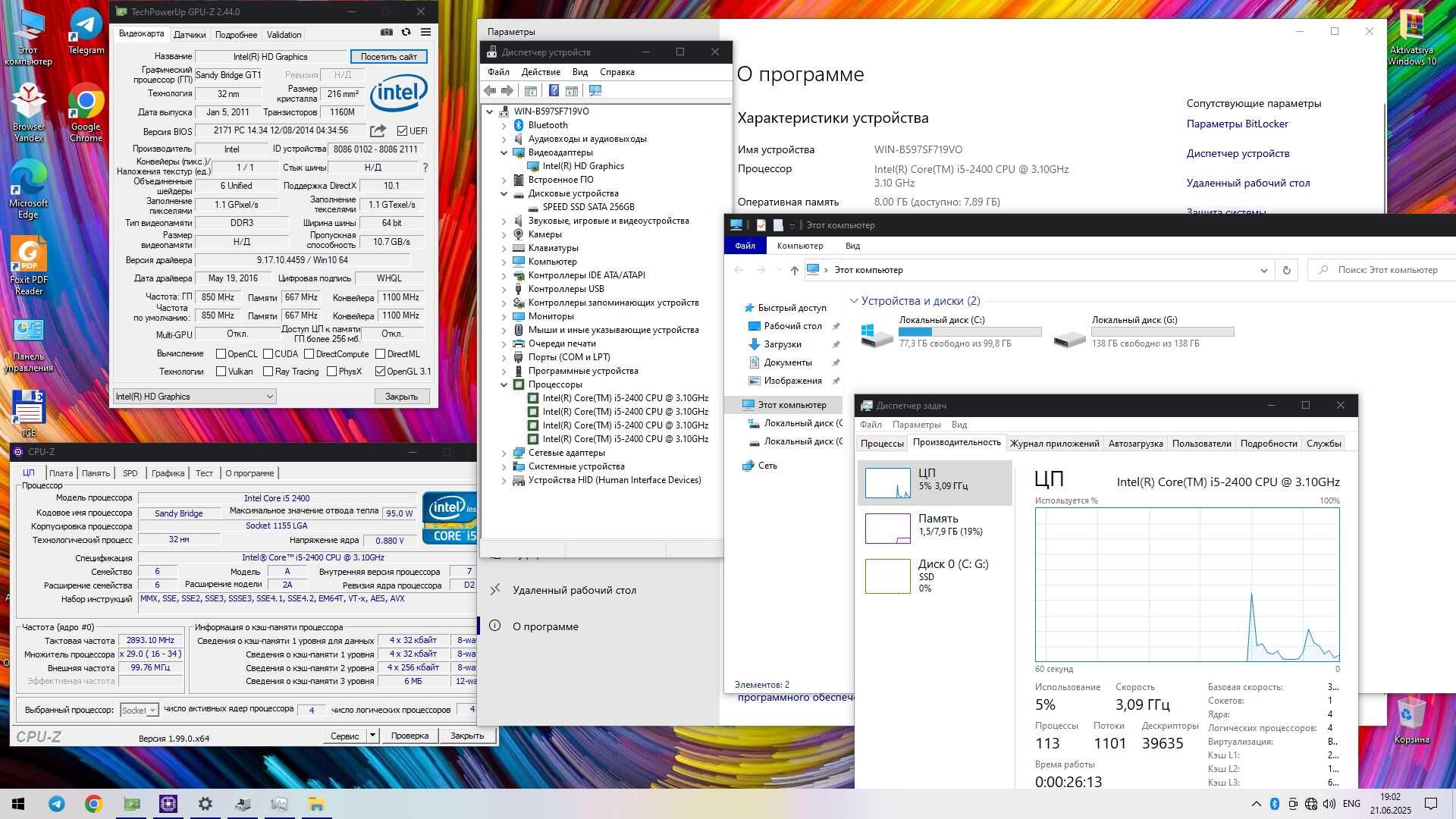Toggle UEFI checkbox in GPU-Z
Viewport: 1456px width, 819px height.
coord(403,131)
